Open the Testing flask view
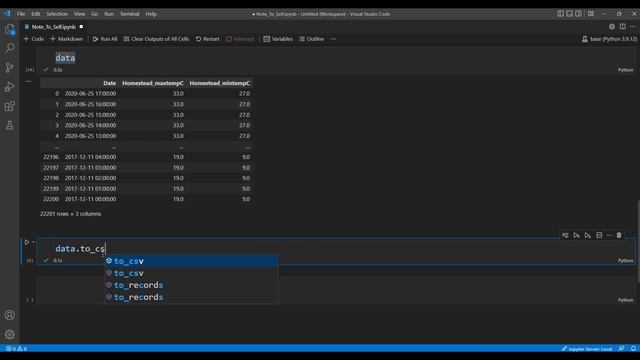The height and width of the screenshot is (360, 640). [9, 125]
